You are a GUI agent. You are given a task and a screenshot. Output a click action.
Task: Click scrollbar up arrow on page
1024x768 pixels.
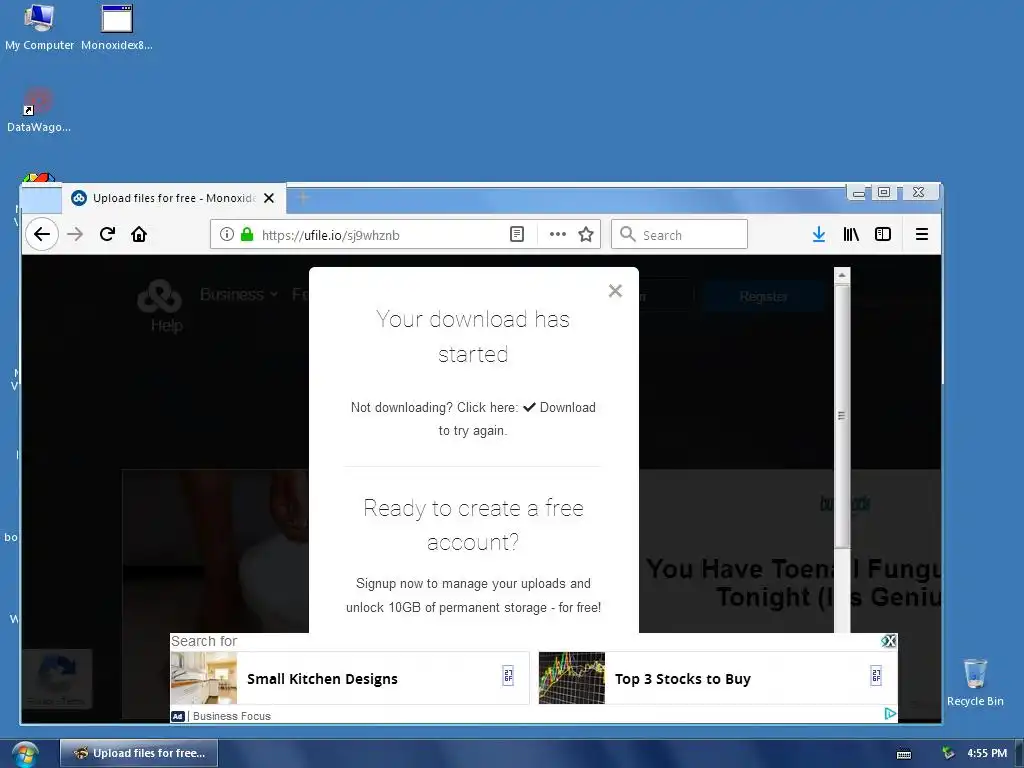coord(842,275)
